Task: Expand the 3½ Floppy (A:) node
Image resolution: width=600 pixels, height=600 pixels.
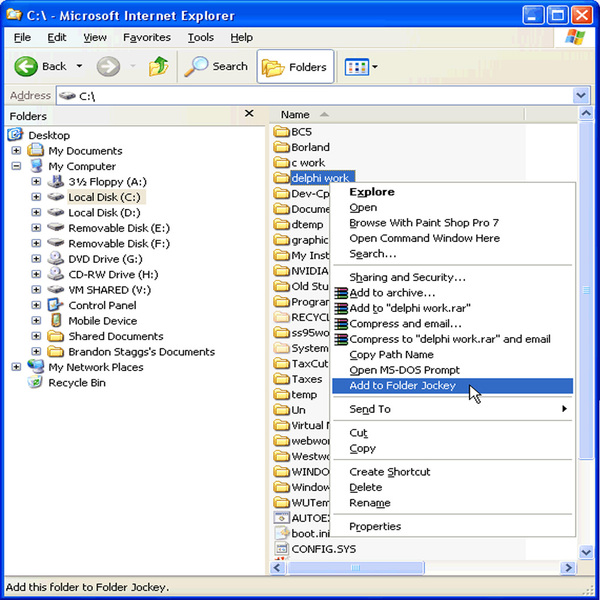Action: pos(36,181)
